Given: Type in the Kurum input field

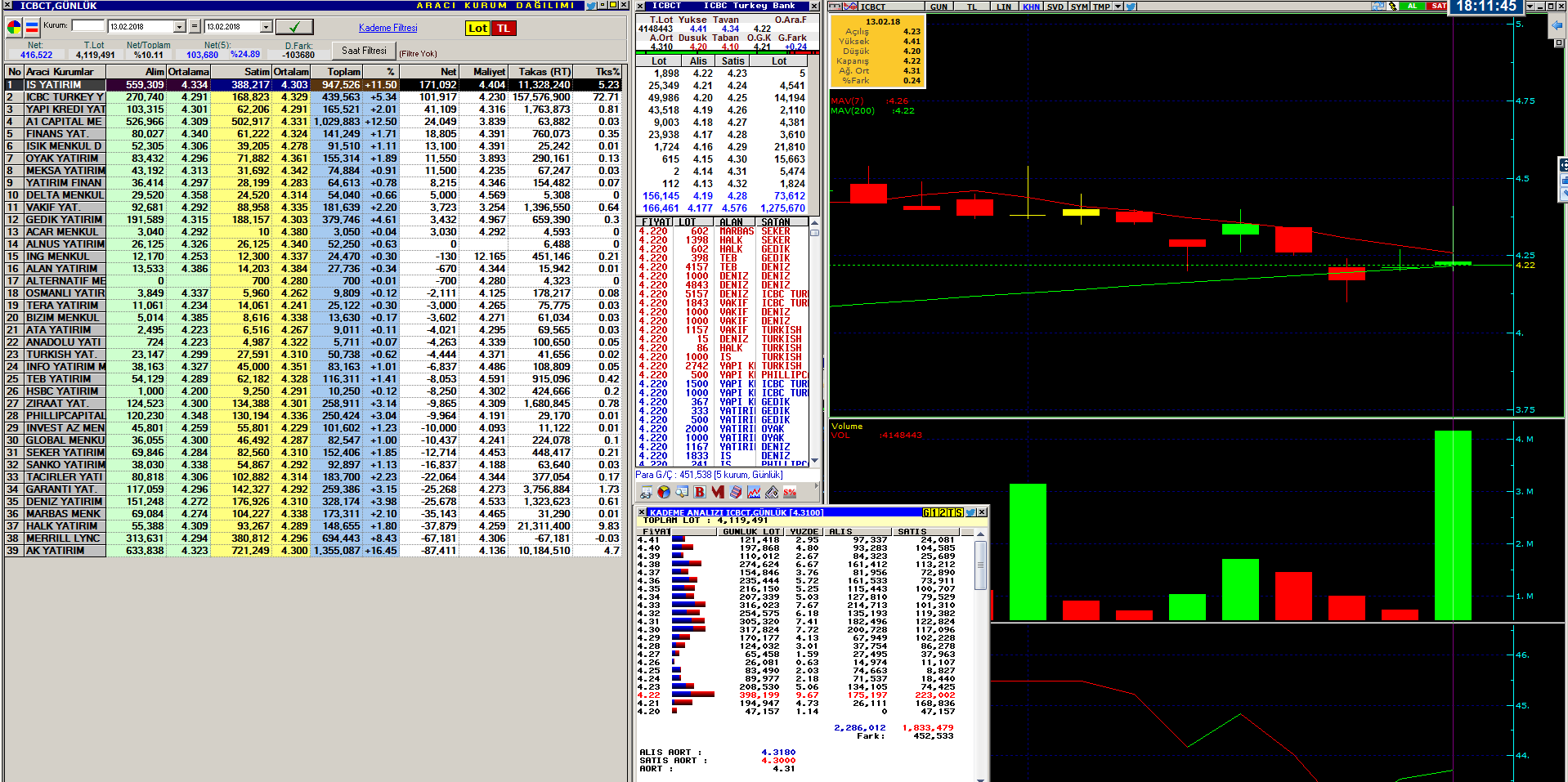Looking at the screenshot, I should 88,26.
